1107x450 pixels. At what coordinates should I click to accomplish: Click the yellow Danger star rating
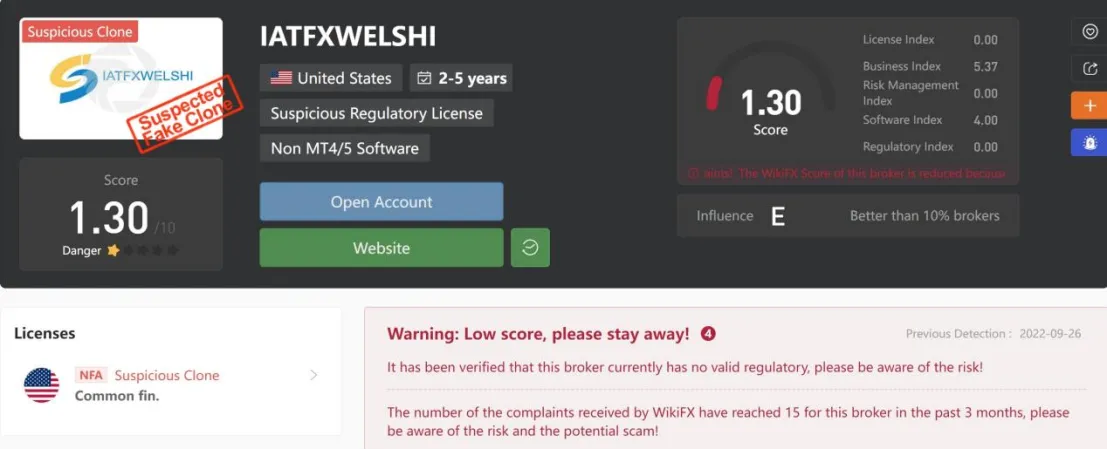pos(113,250)
